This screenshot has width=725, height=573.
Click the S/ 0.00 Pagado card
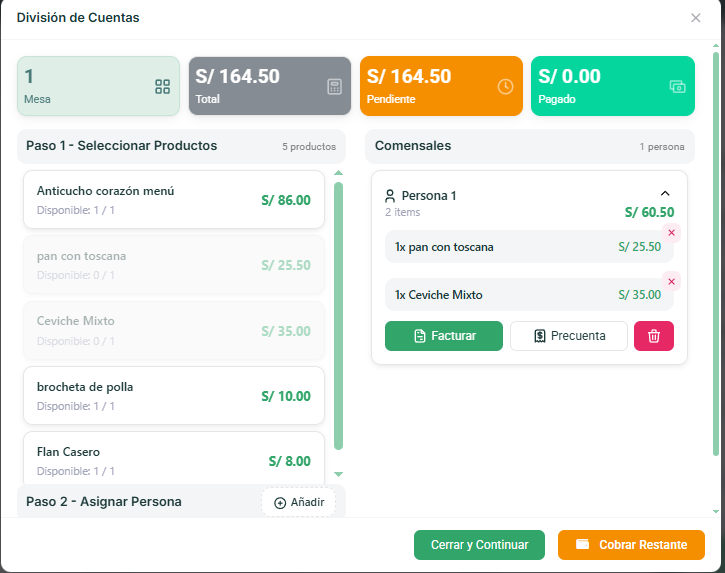[613, 86]
